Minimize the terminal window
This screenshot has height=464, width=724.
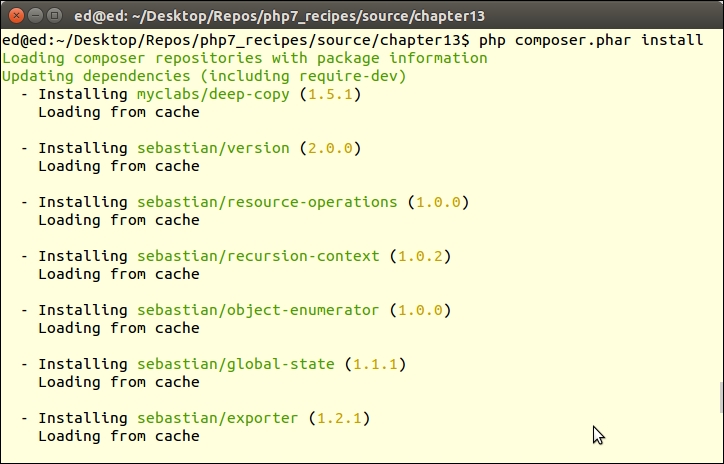(x=33, y=15)
